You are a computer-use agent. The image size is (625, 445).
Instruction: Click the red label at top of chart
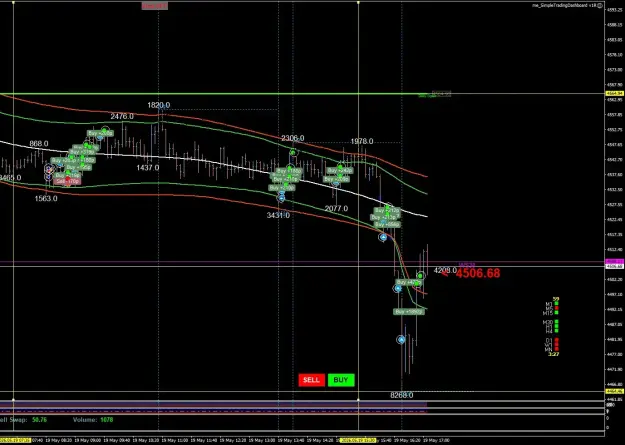155,6
